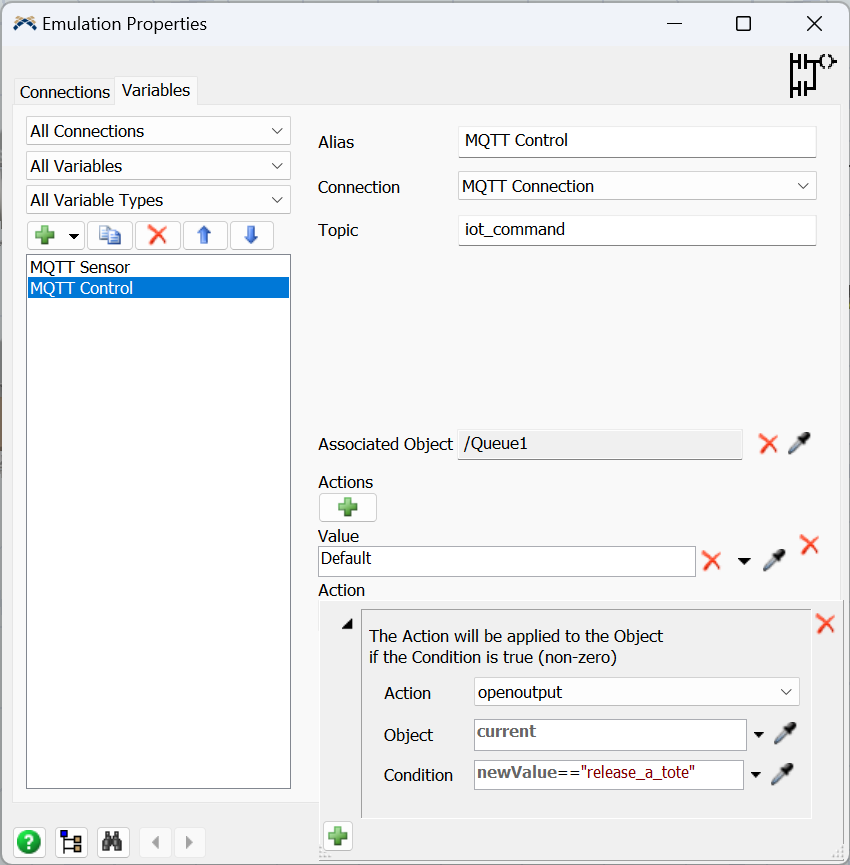Switch to the Connections tab
850x865 pixels.
tap(65, 92)
